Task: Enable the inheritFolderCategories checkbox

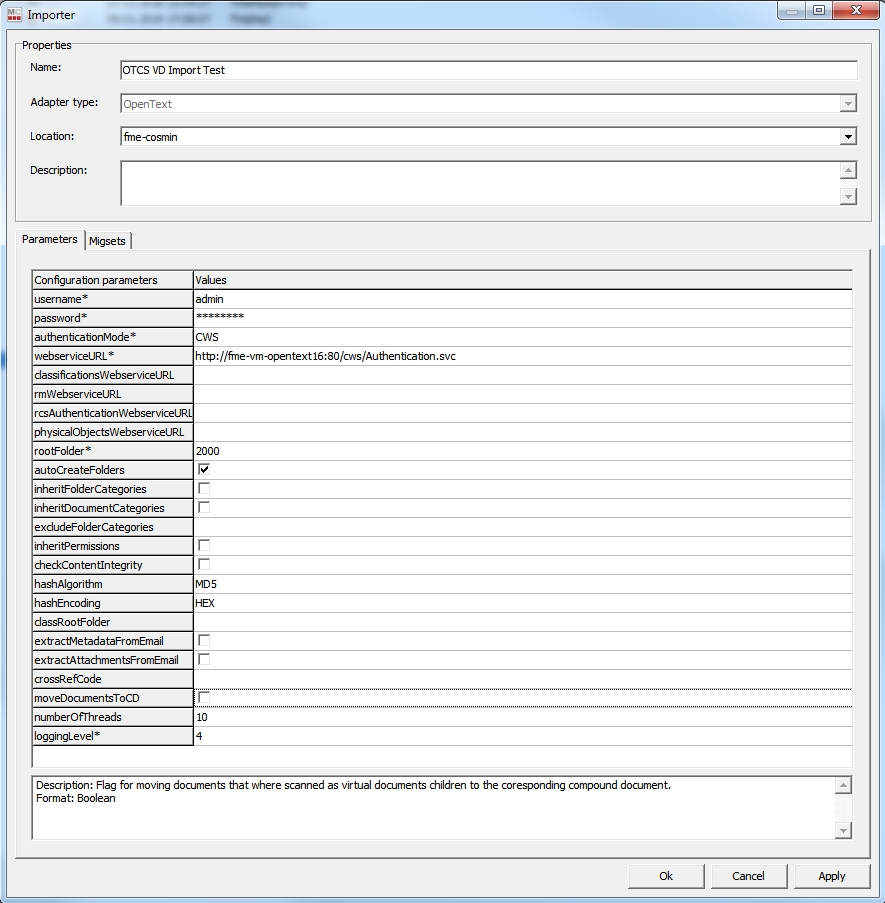Action: (x=204, y=489)
